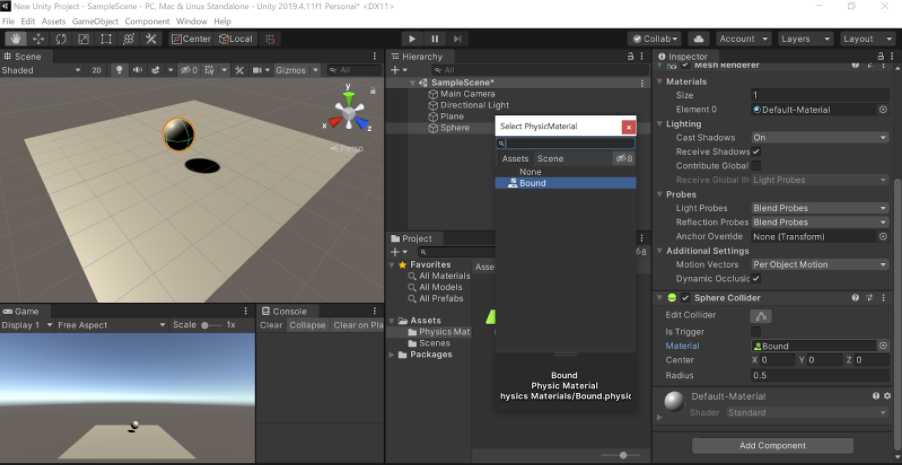Open the Gizmos dropdown

tap(296, 70)
